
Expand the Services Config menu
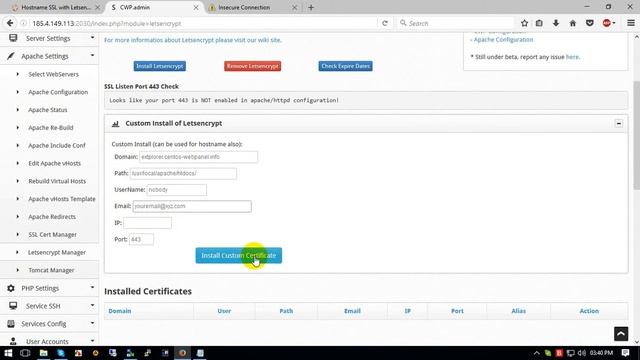[x=49, y=324]
